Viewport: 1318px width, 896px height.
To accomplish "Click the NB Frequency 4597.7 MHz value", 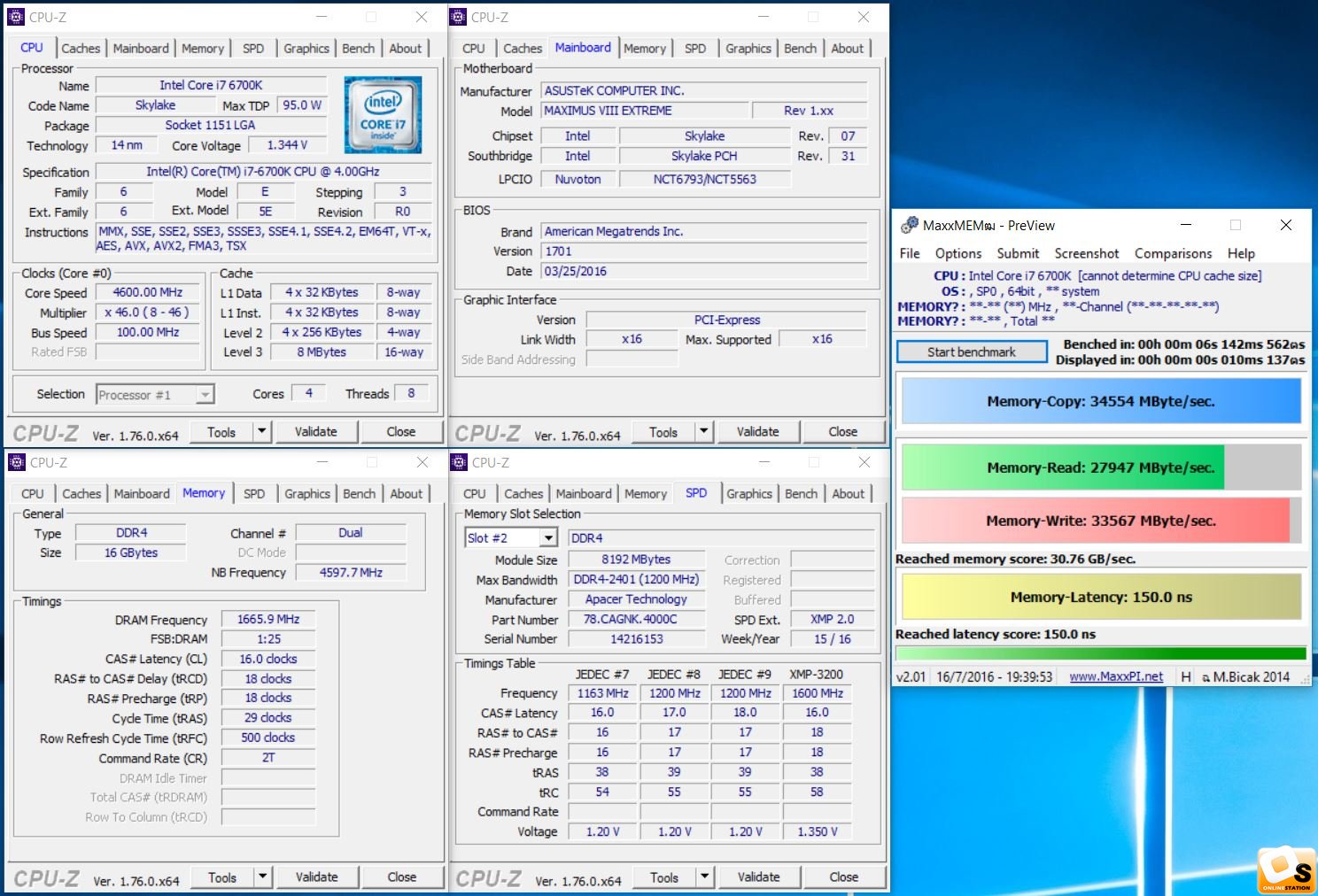I will pyautogui.click(x=351, y=573).
